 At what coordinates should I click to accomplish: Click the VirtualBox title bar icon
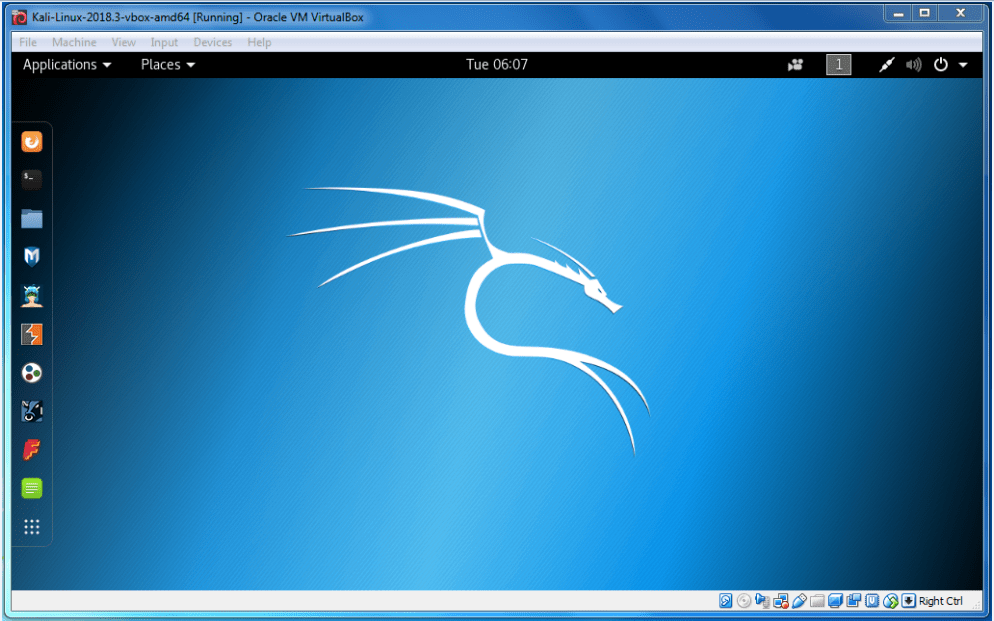pyautogui.click(x=20, y=17)
